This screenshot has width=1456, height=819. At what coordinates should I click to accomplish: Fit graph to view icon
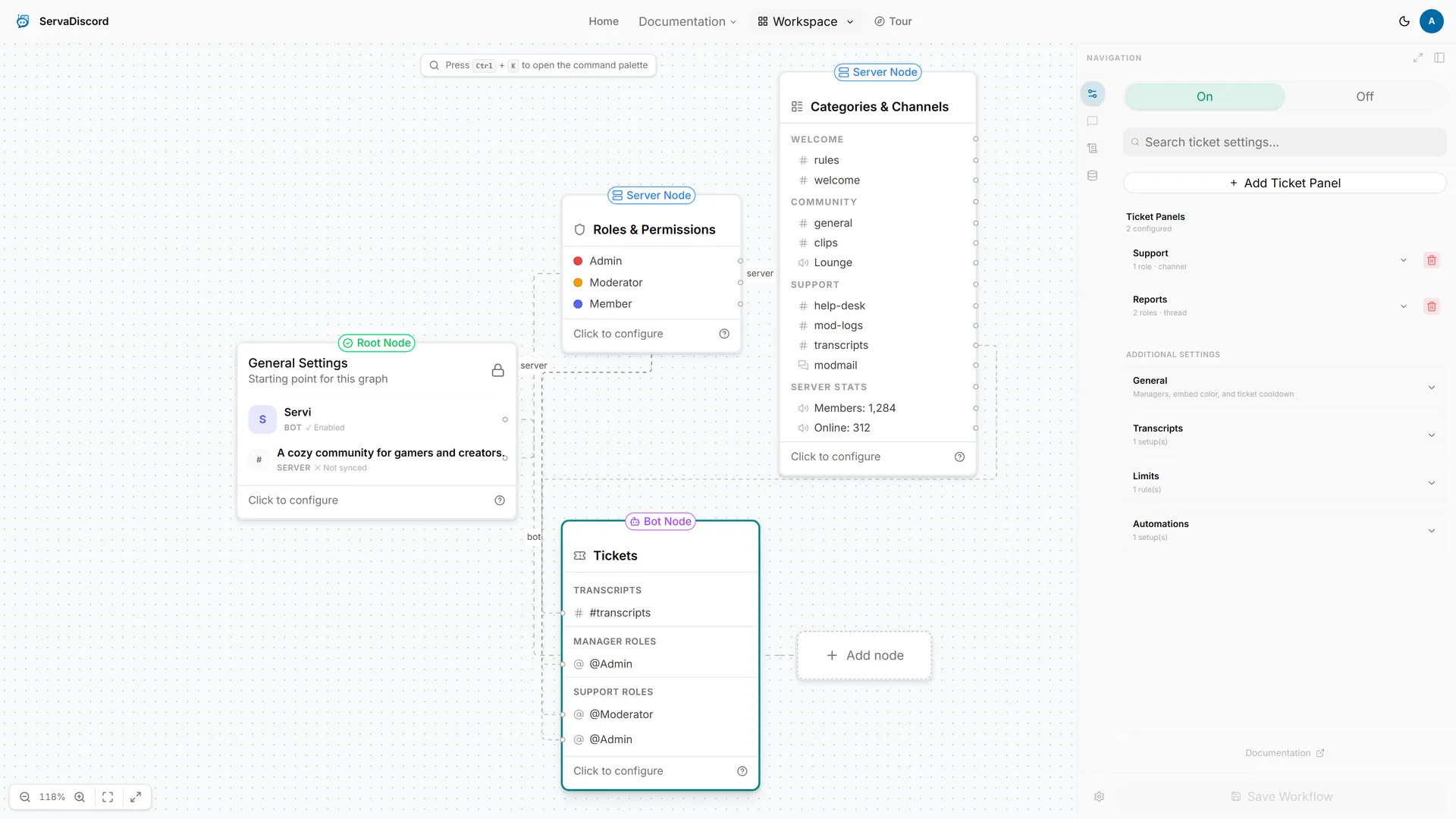[x=108, y=797]
